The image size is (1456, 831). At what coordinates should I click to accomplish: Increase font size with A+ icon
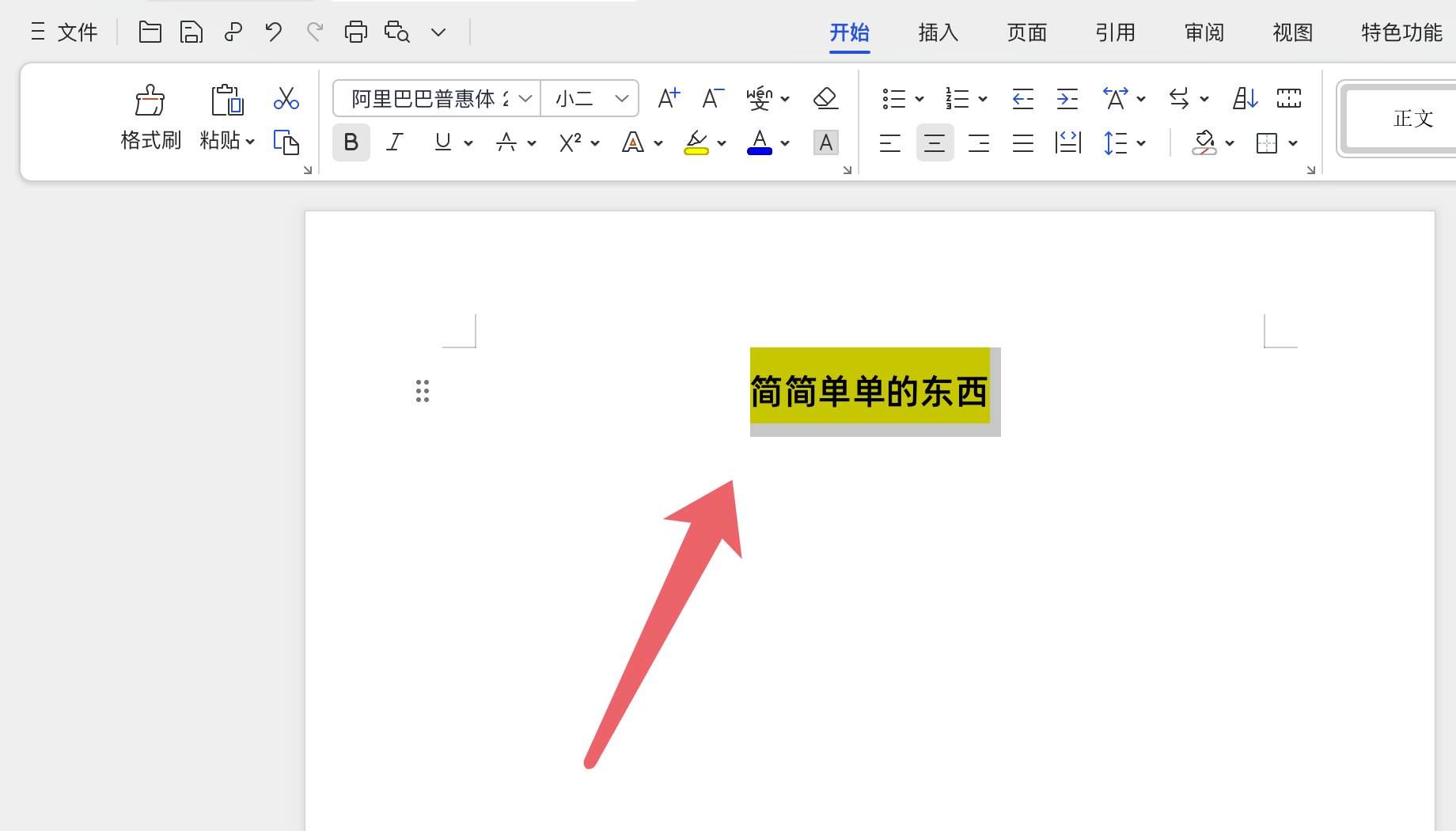coord(667,97)
